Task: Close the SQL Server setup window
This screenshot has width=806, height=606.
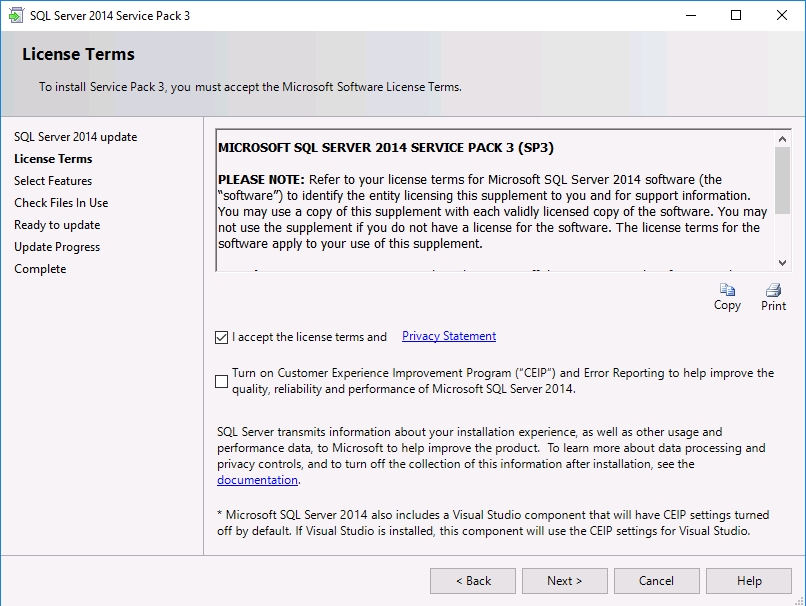Action: tap(781, 15)
